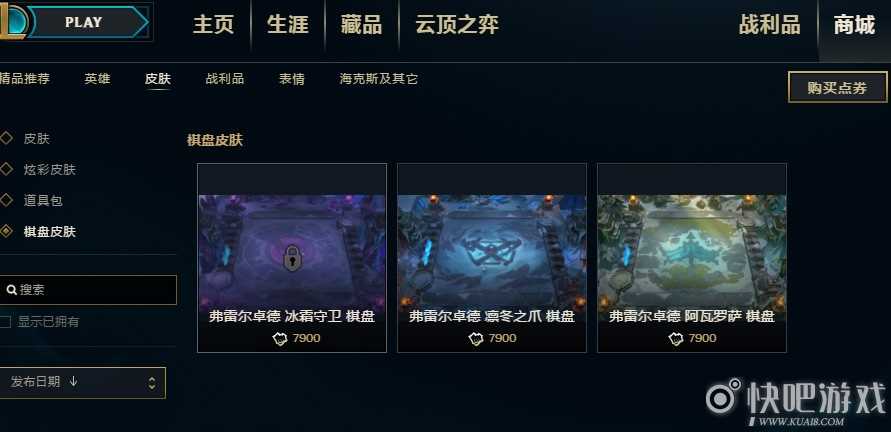The height and width of the screenshot is (432, 891).
Task: Click the 购买点券 button
Action: tap(838, 88)
